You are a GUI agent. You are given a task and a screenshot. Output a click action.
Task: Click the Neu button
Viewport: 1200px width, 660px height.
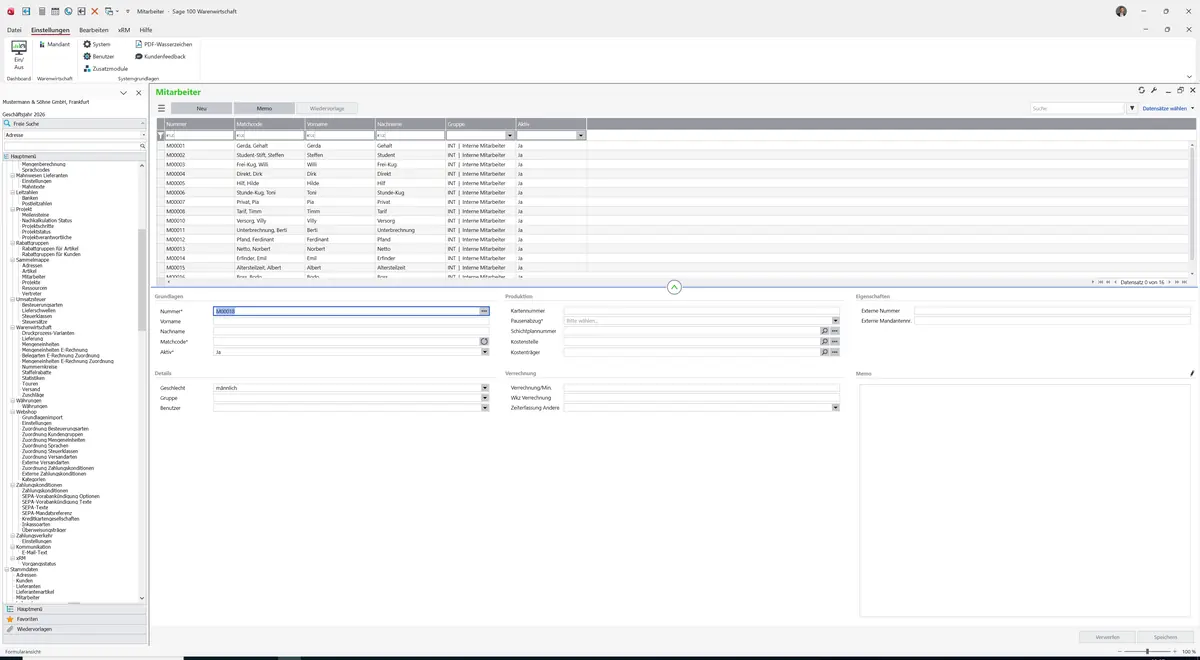[201, 108]
